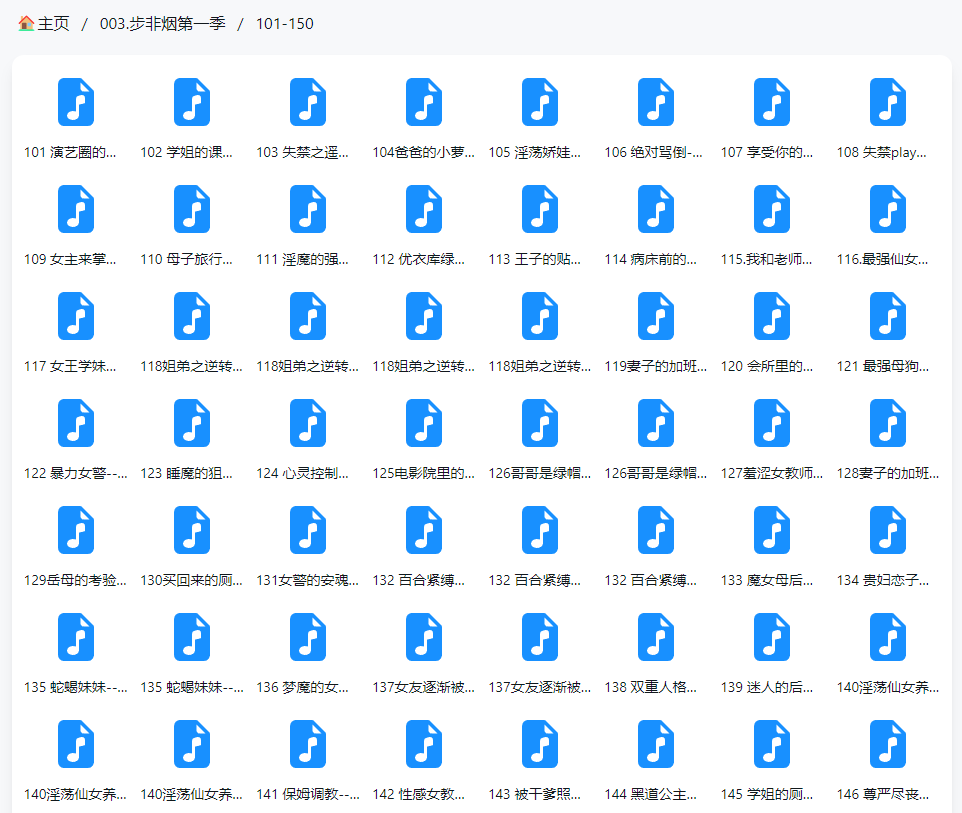
Task: Click the file name label starting with 115
Action: pyautogui.click(x=772, y=259)
